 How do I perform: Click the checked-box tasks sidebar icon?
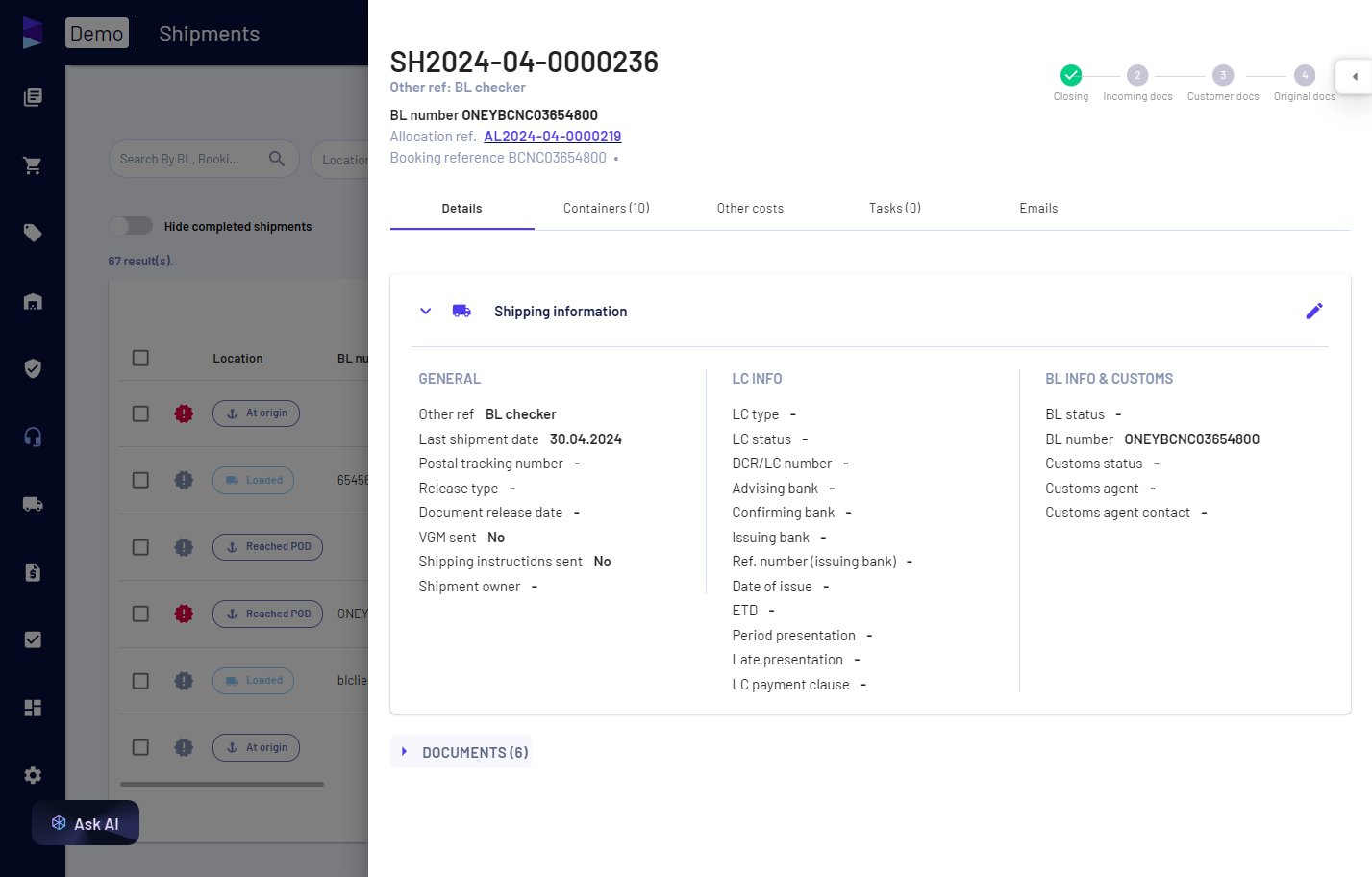click(x=33, y=639)
